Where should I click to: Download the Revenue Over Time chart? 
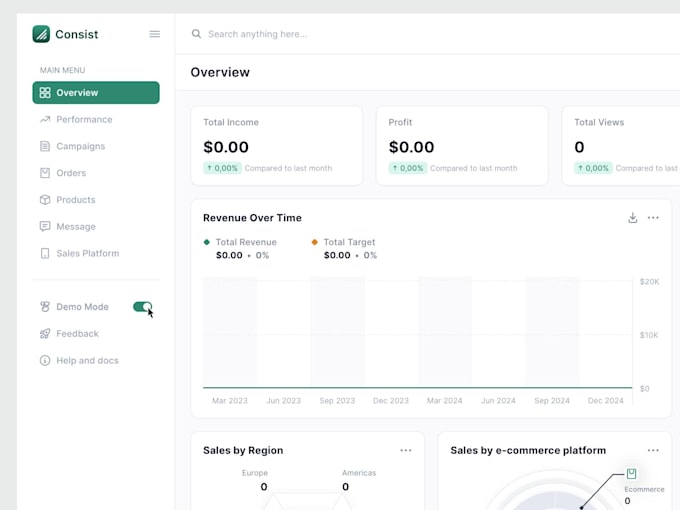point(633,218)
